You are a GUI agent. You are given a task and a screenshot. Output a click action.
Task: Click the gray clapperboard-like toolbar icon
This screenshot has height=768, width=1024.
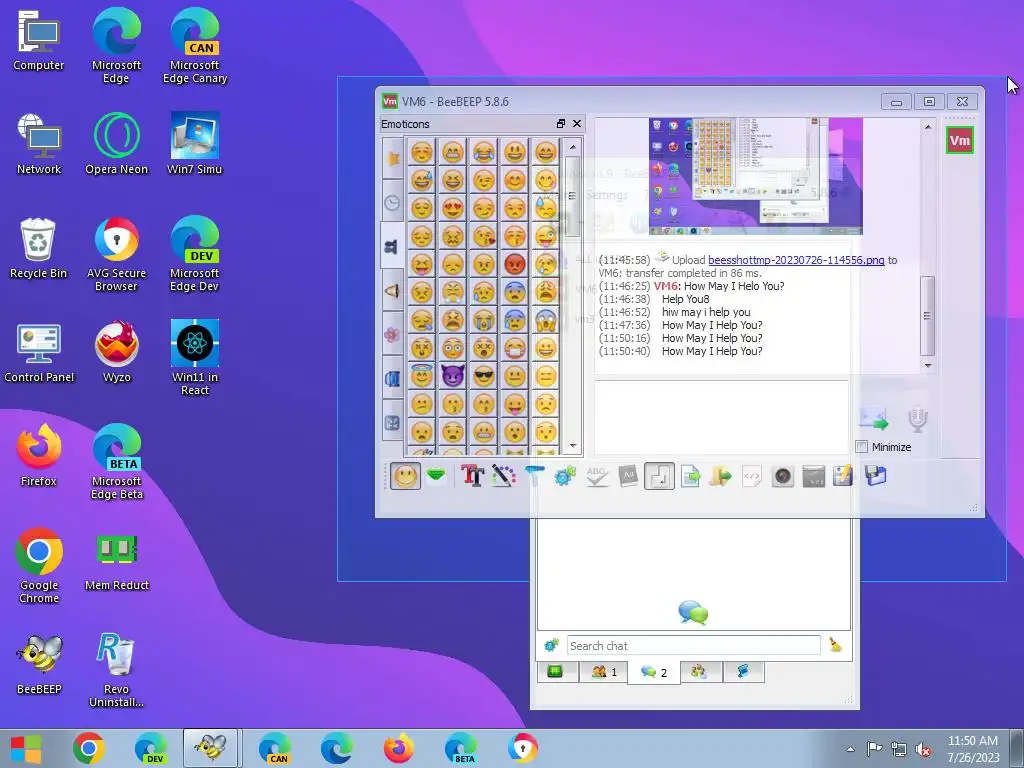click(814, 476)
